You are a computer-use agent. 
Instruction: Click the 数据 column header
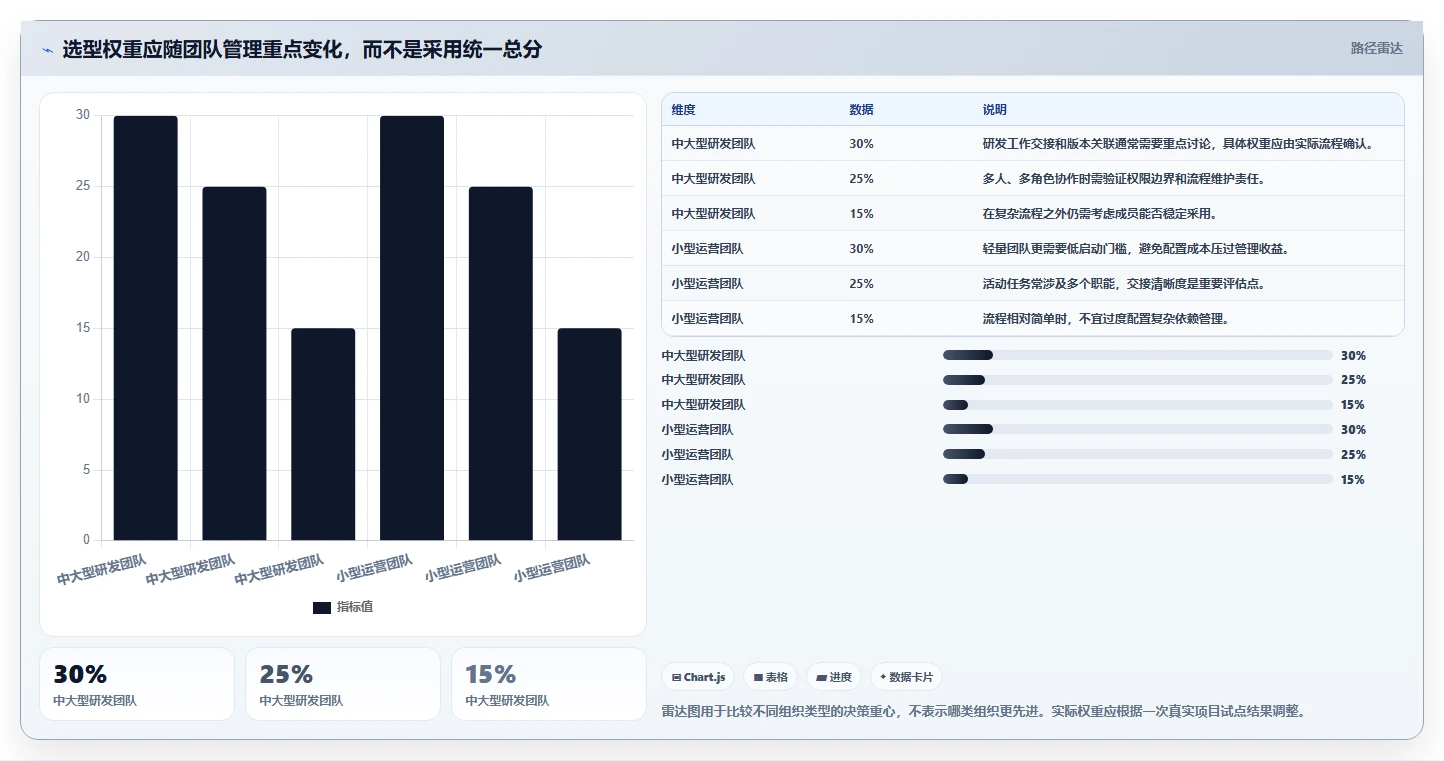[x=862, y=110]
